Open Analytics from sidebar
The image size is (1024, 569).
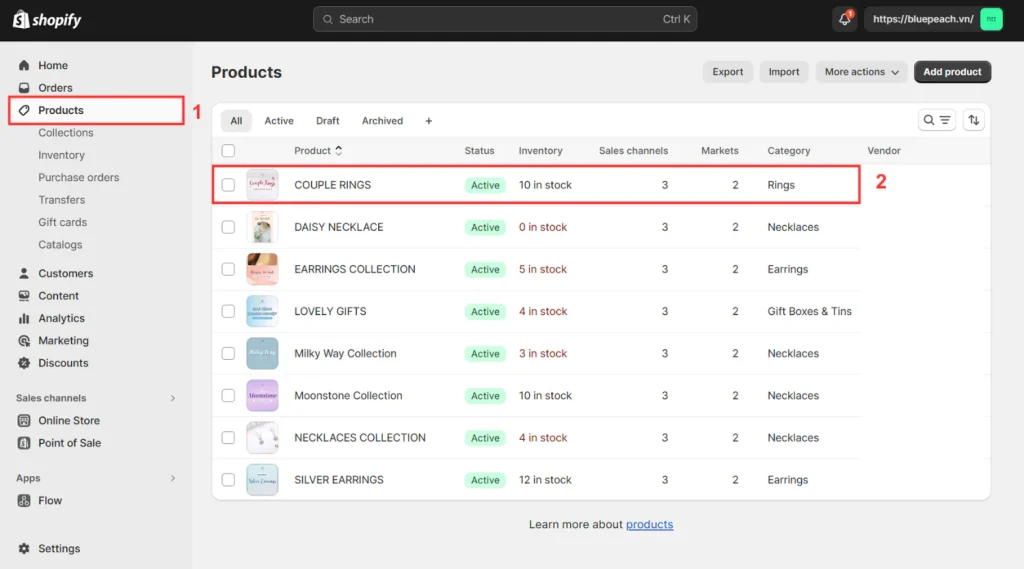tap(61, 318)
